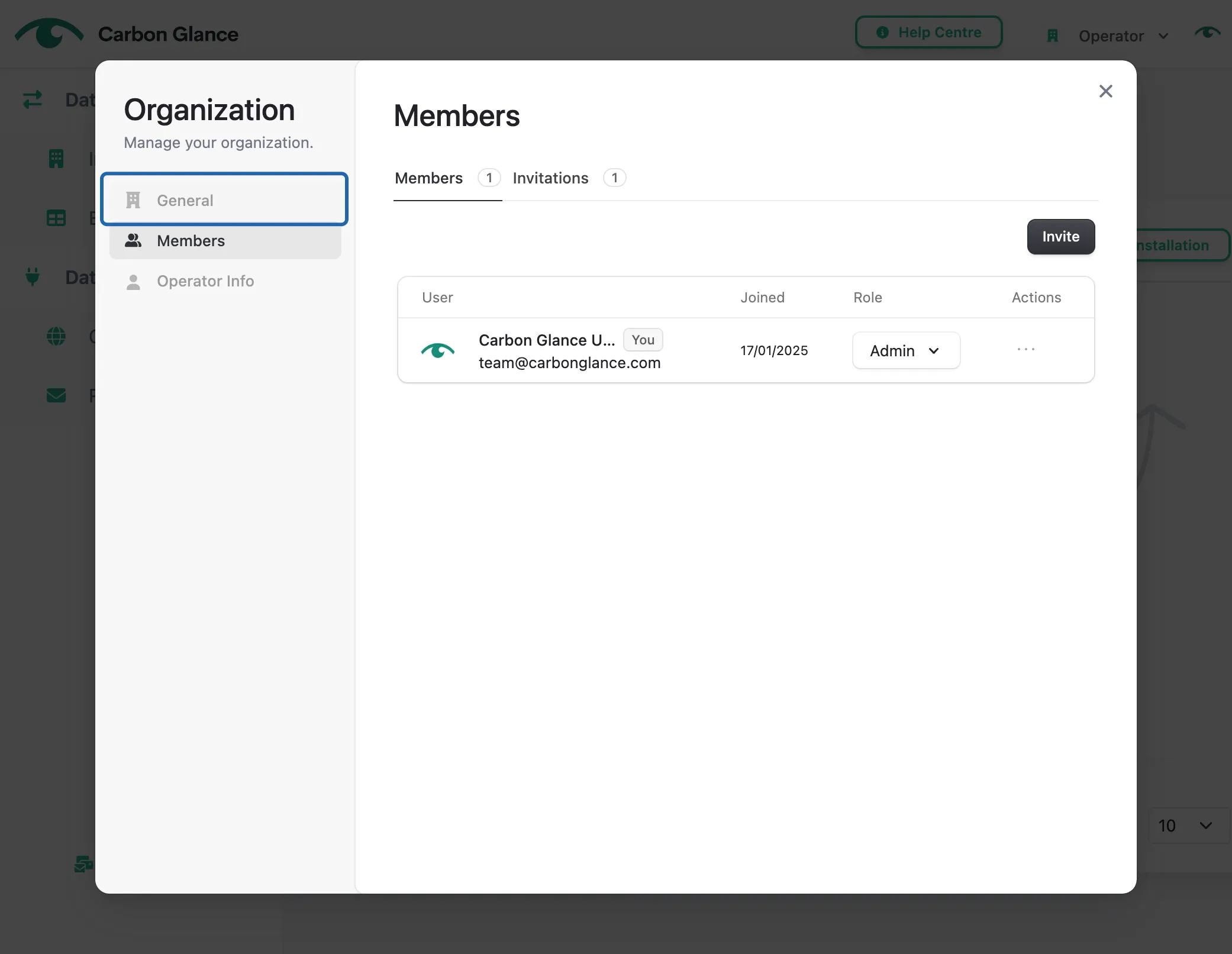Click the Help Centre button
The image size is (1232, 954).
pyautogui.click(x=928, y=33)
